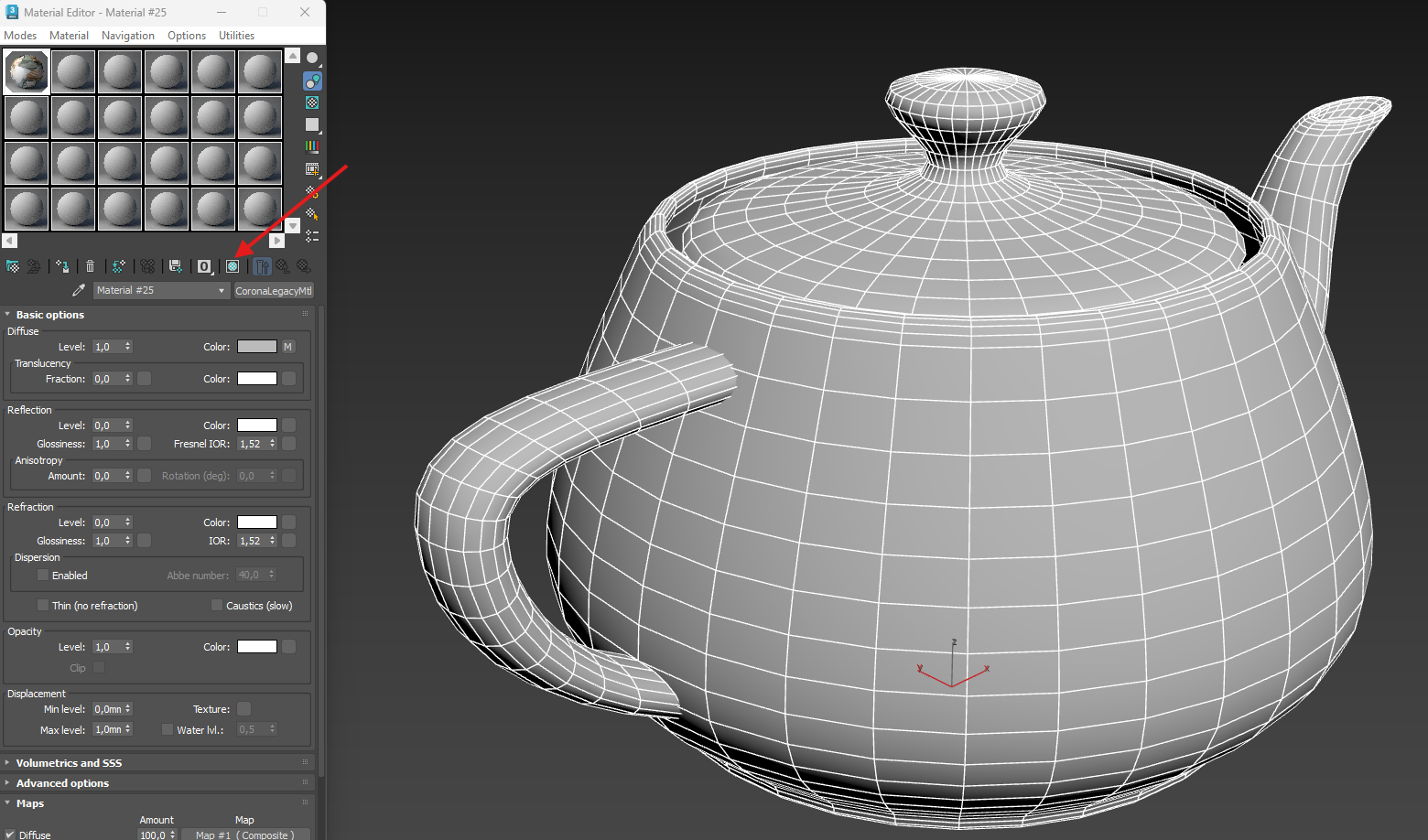
Task: Click the CoronaLegacyMtl material type button
Action: pos(274,291)
